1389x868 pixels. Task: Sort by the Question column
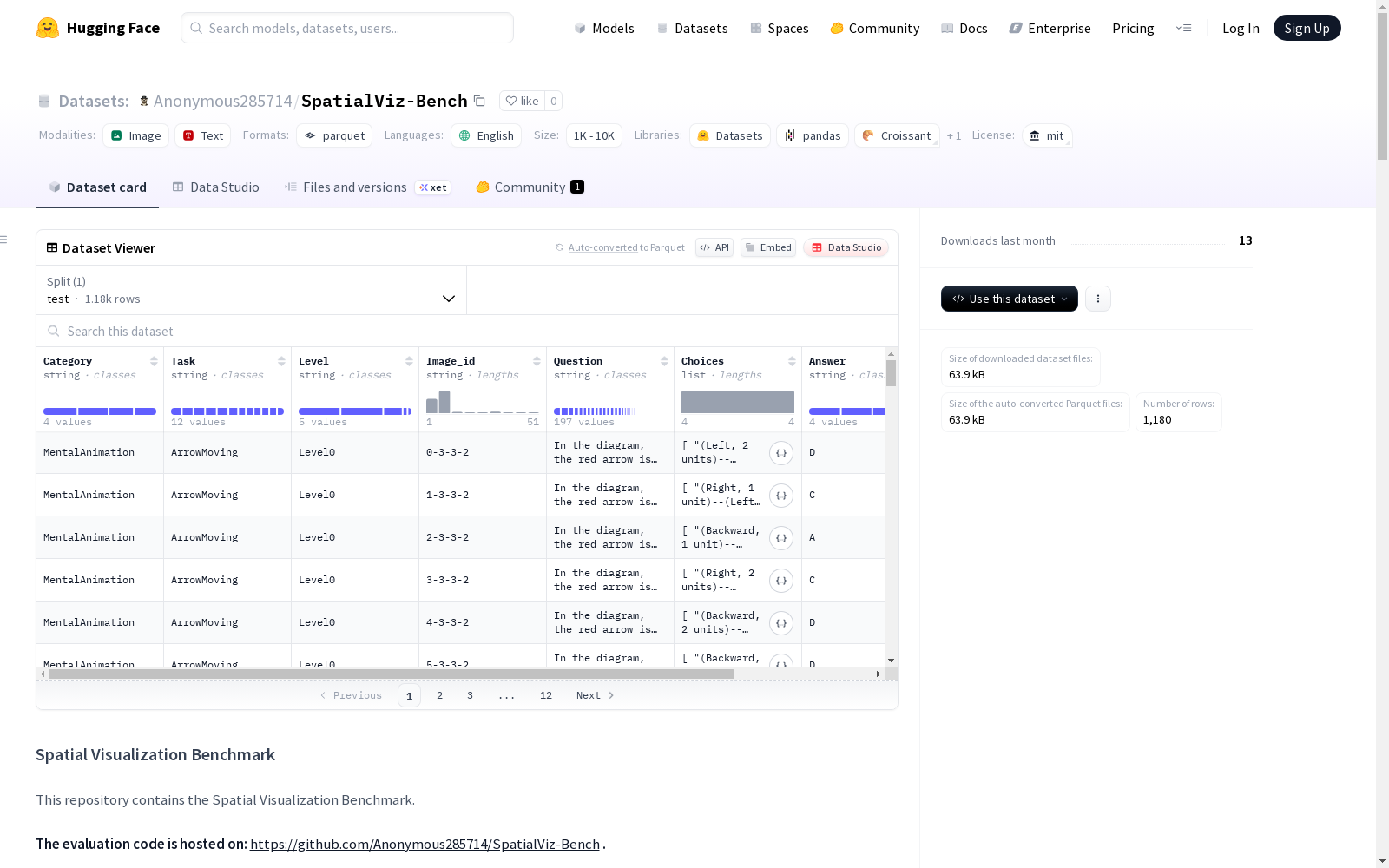pos(664,361)
